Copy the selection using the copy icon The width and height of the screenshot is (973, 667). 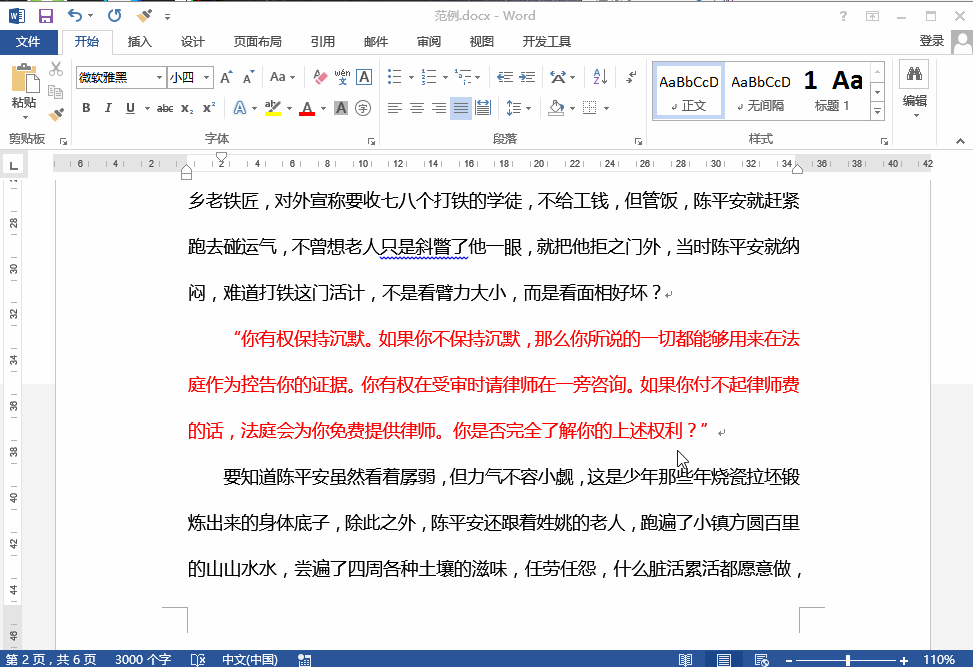[56, 92]
